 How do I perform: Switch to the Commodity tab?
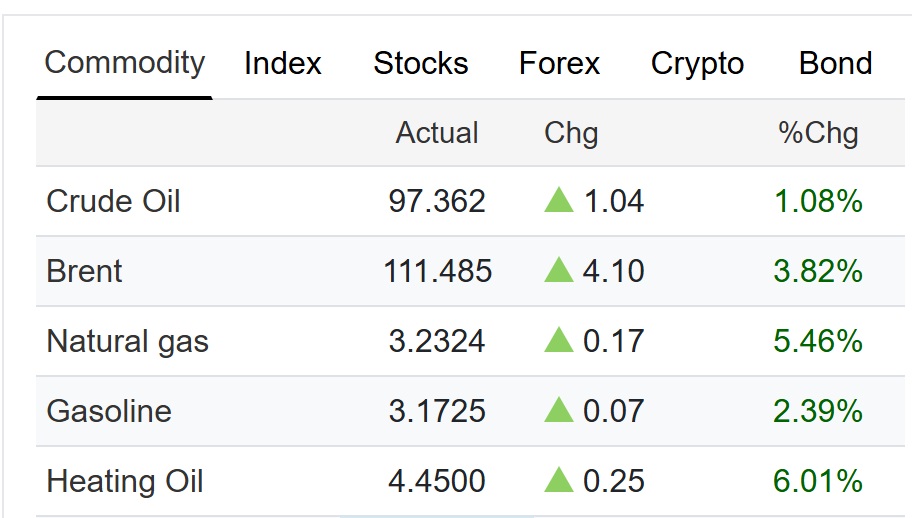point(124,63)
